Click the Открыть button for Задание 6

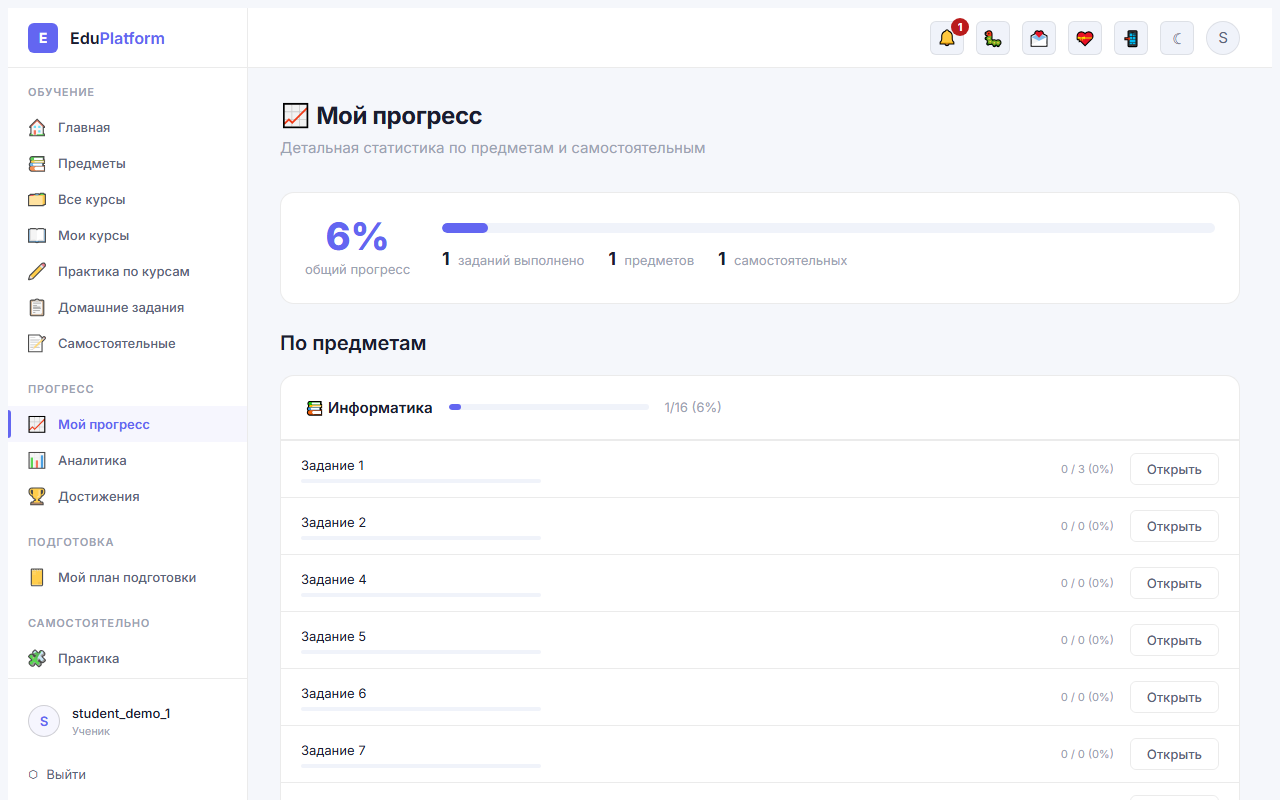click(1174, 697)
